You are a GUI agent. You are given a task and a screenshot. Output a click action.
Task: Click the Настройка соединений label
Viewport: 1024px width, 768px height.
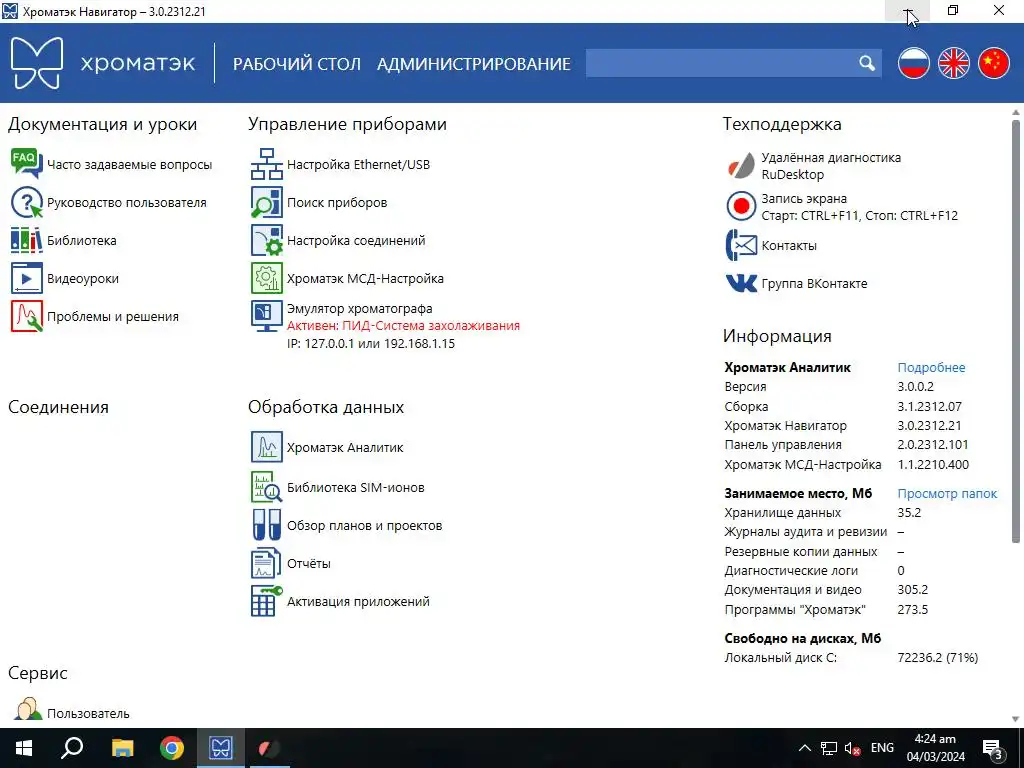[356, 240]
